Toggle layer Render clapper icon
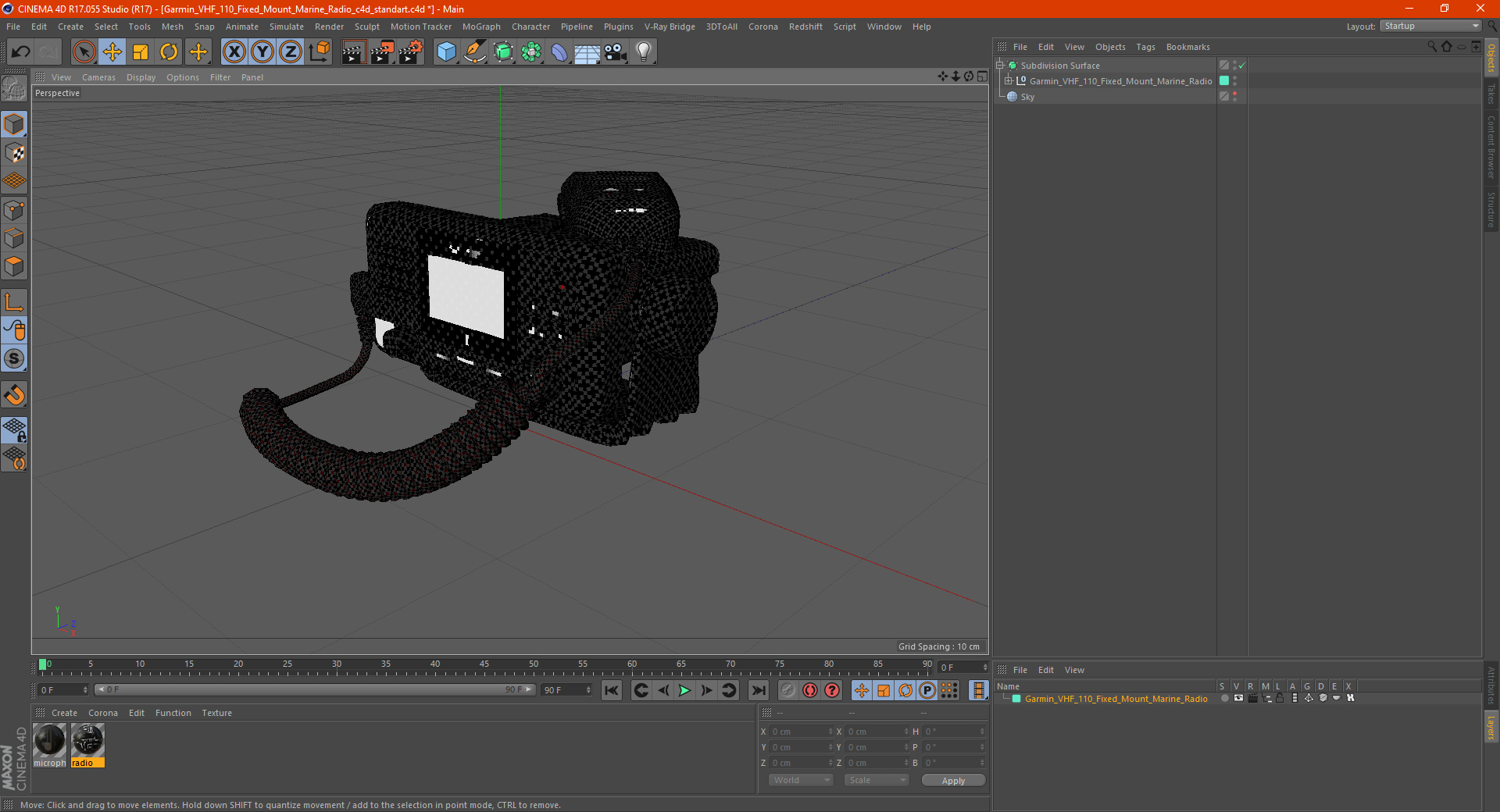Image resolution: width=1500 pixels, height=812 pixels. coord(1252,699)
